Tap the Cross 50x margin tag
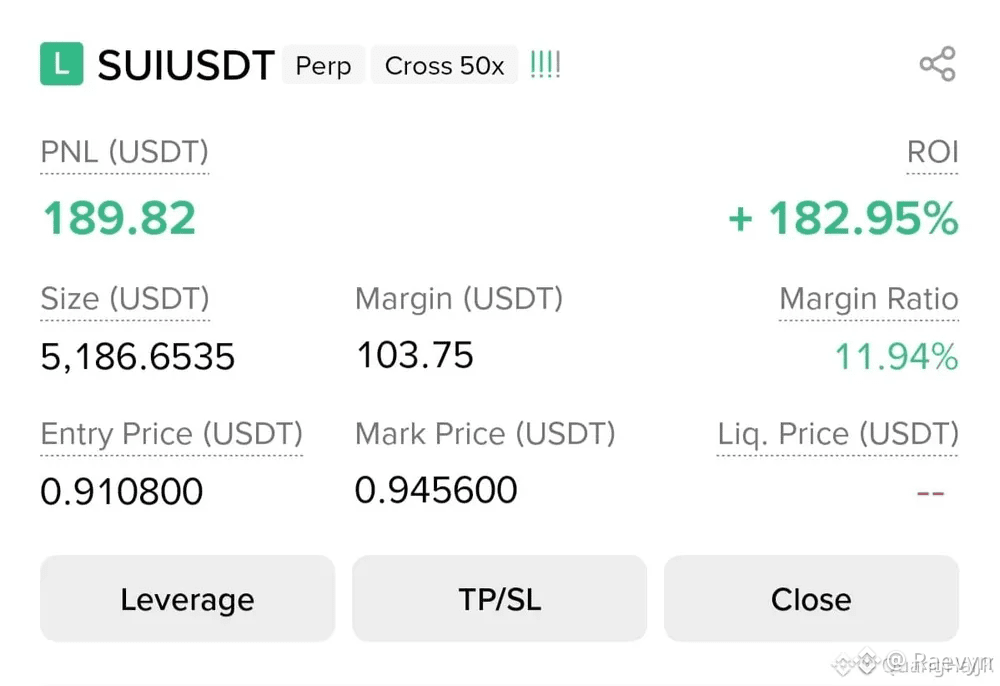This screenshot has width=1000, height=686. (445, 65)
